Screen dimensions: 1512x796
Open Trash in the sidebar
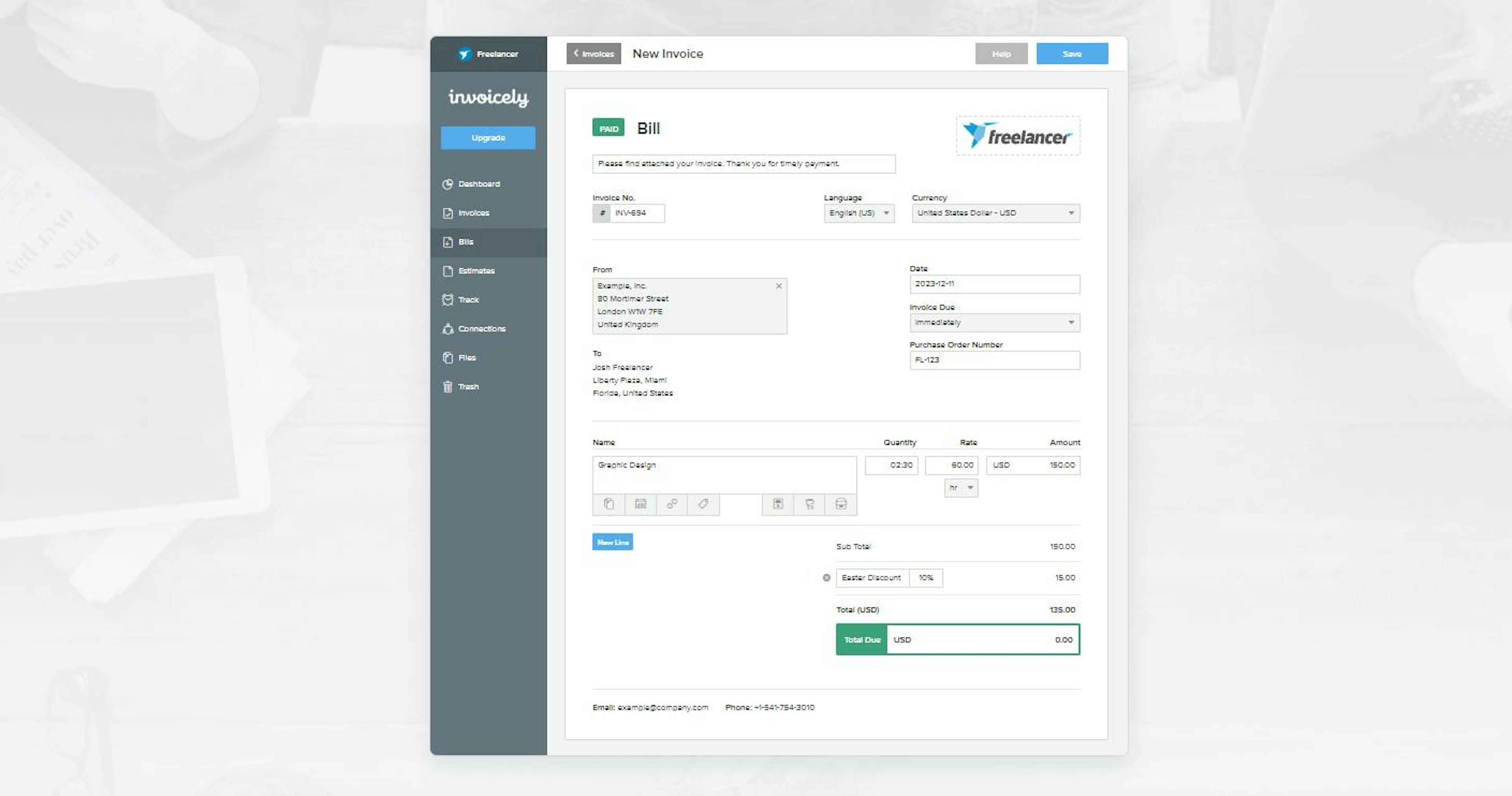[x=488, y=386]
